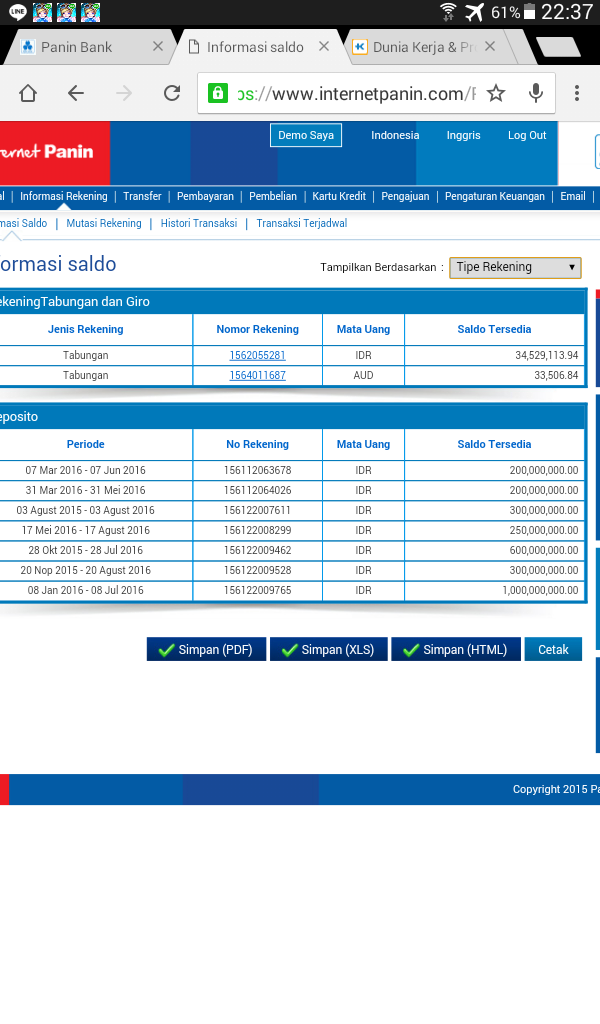Image resolution: width=600 pixels, height=1024 pixels.
Task: Go back with the back arrow
Action: tap(76, 93)
